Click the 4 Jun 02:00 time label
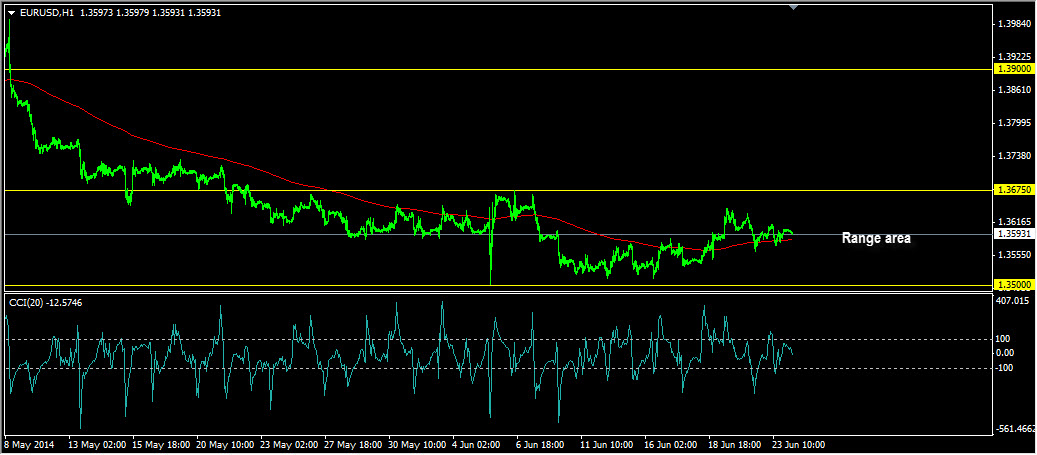This screenshot has width=1037, height=455. 476,443
